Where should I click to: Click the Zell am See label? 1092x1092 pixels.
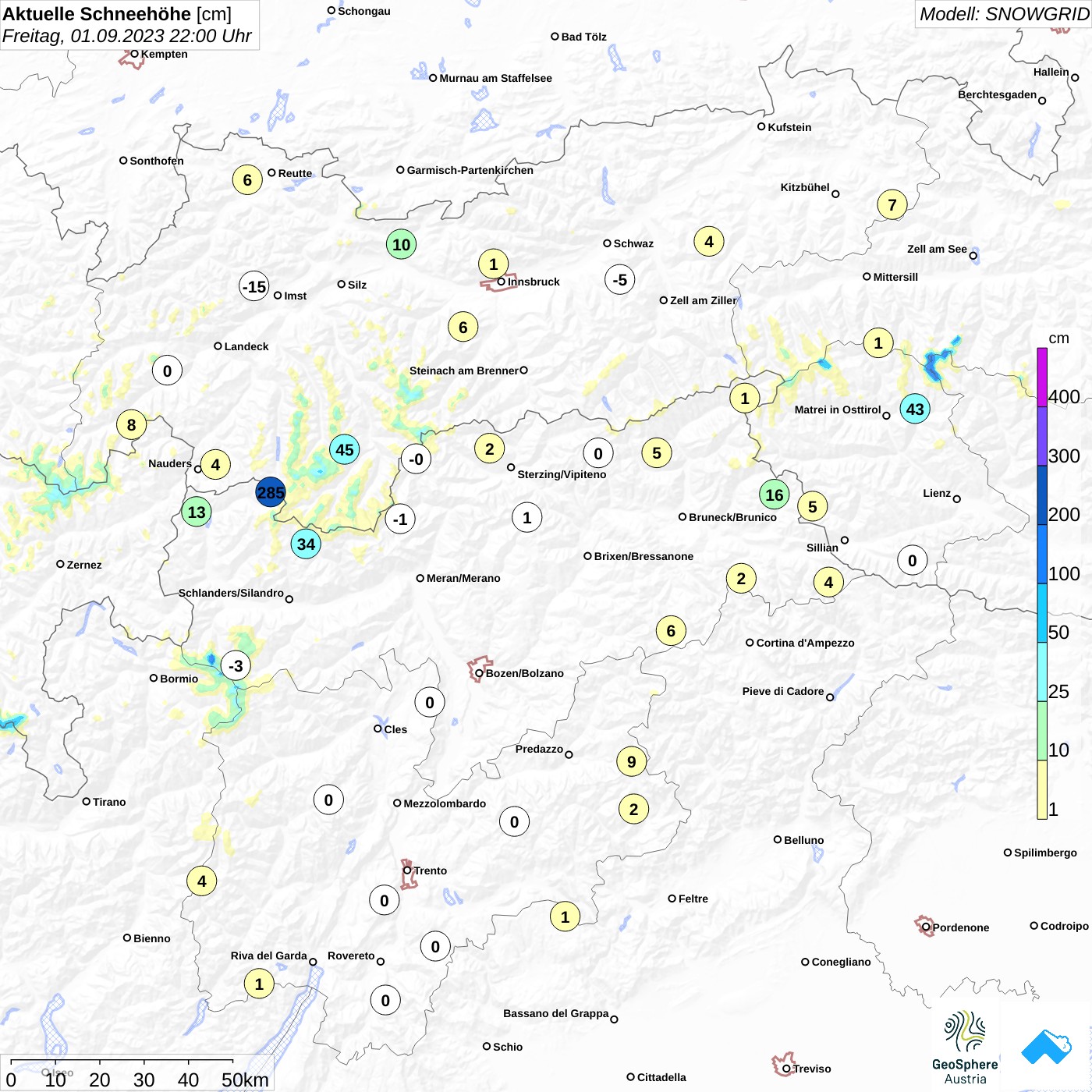[x=937, y=249]
